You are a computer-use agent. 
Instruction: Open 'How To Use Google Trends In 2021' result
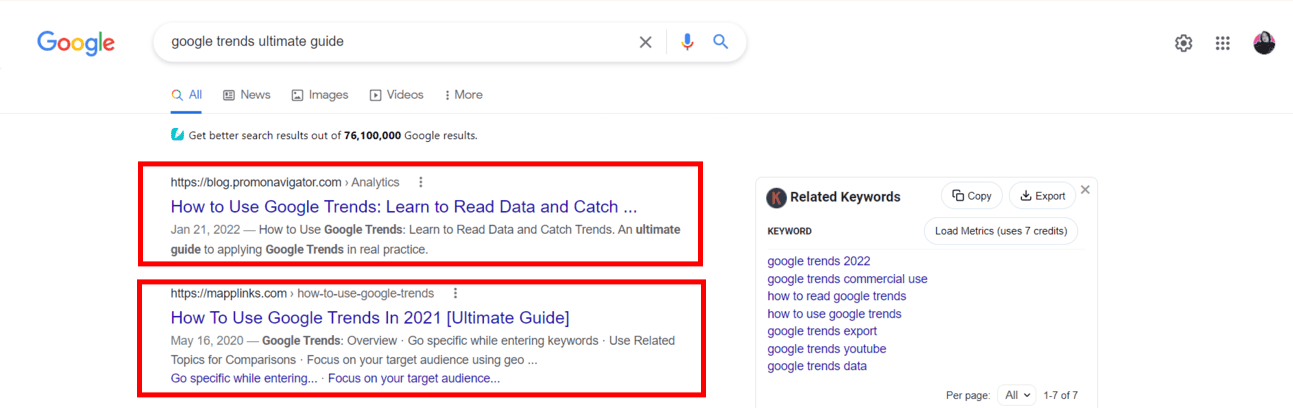[370, 318]
